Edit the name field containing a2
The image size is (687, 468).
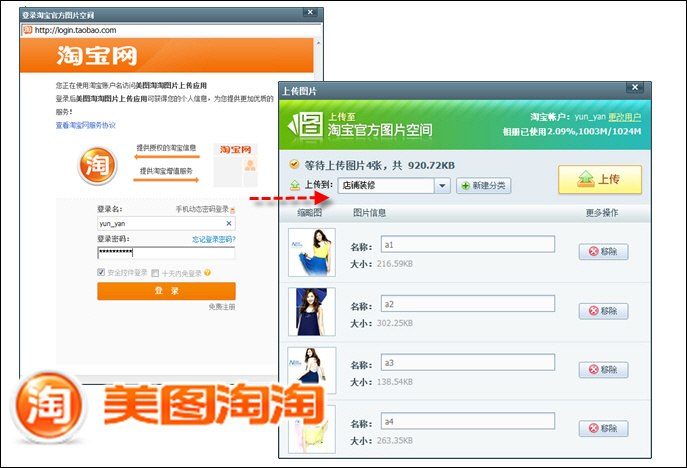pos(467,304)
